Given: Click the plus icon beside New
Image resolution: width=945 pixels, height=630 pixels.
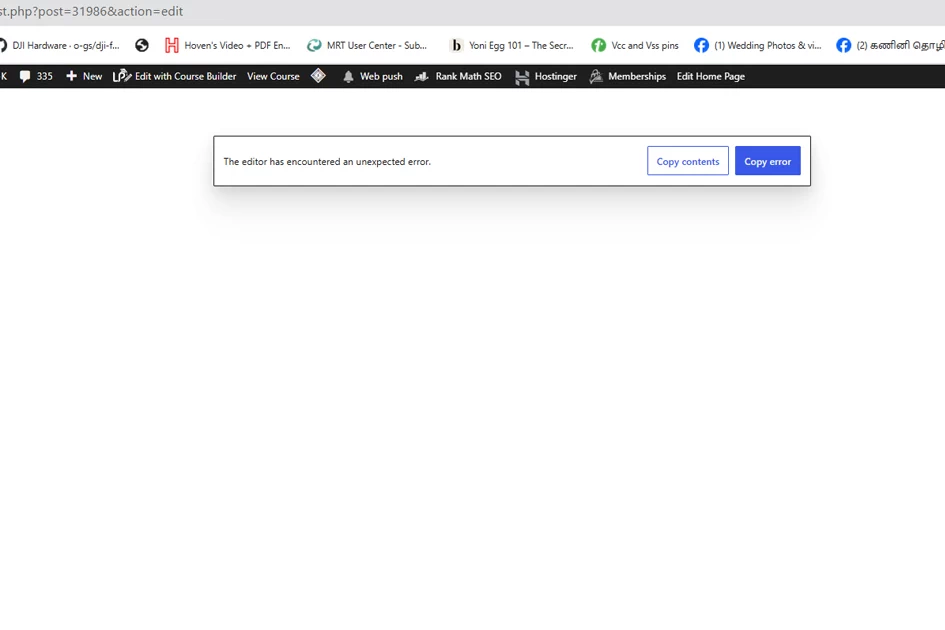Looking at the screenshot, I should coord(71,77).
